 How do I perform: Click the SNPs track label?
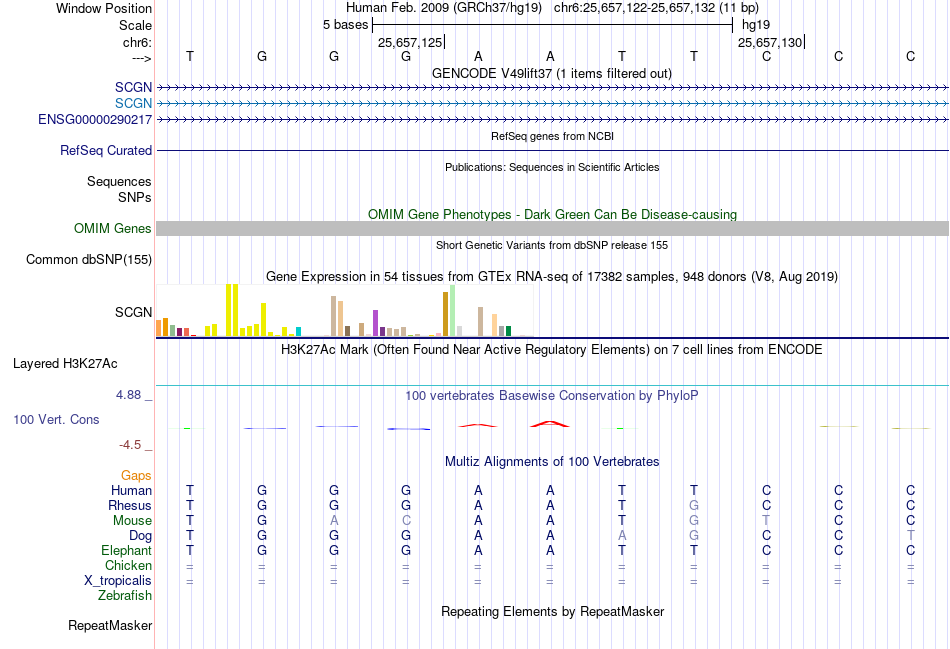135,198
